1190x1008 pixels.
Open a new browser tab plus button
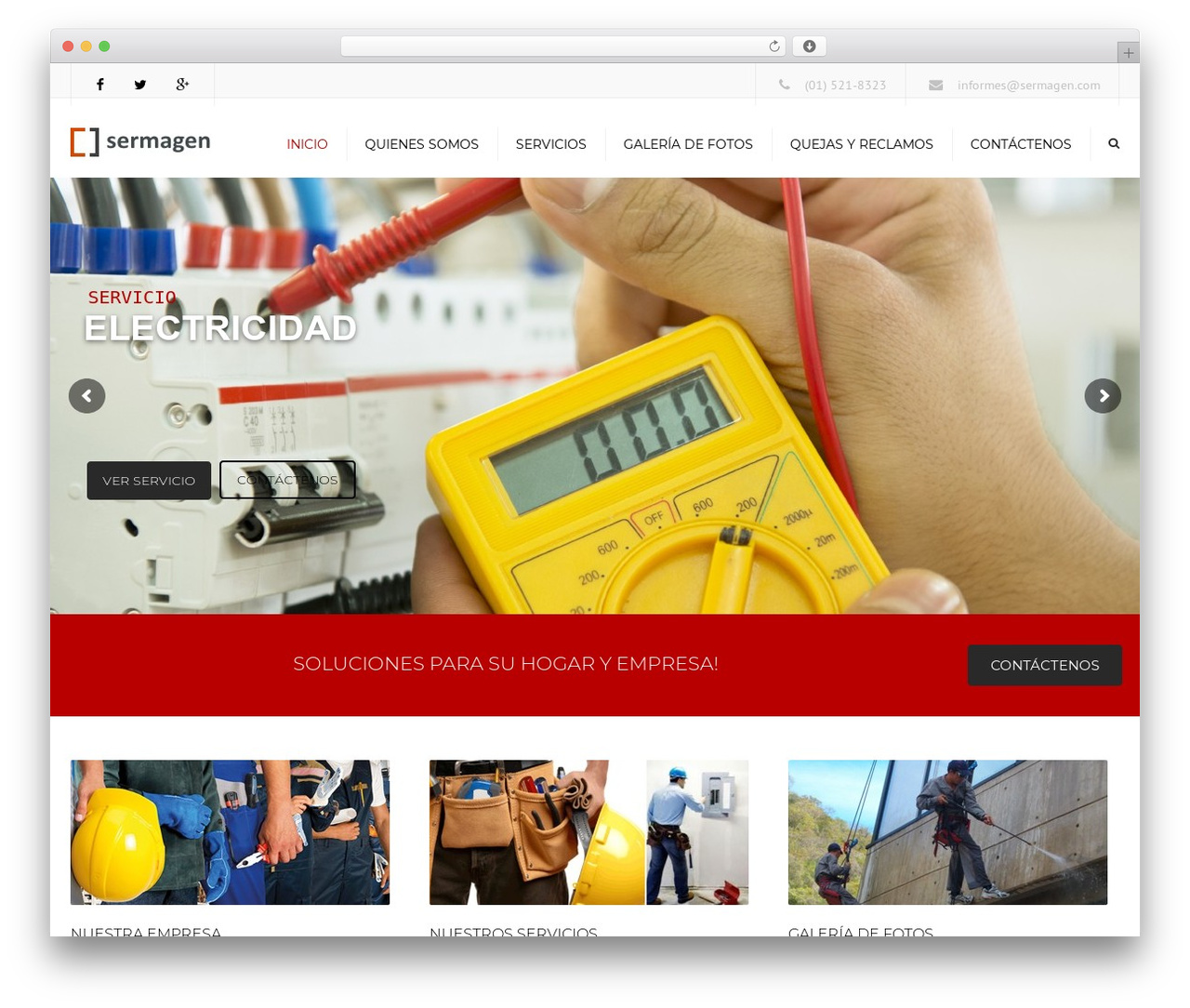(1128, 53)
